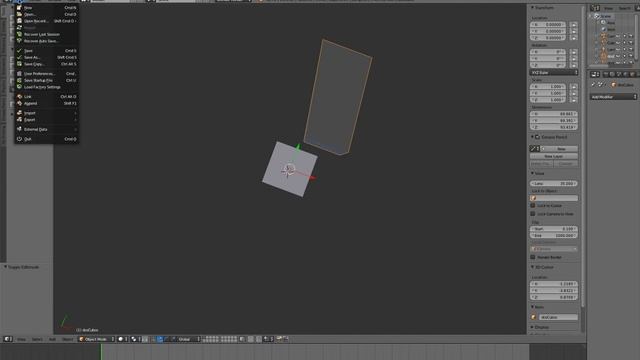This screenshot has width=640, height=360.
Task: Choose Link in the File menu
Action: 47,96
